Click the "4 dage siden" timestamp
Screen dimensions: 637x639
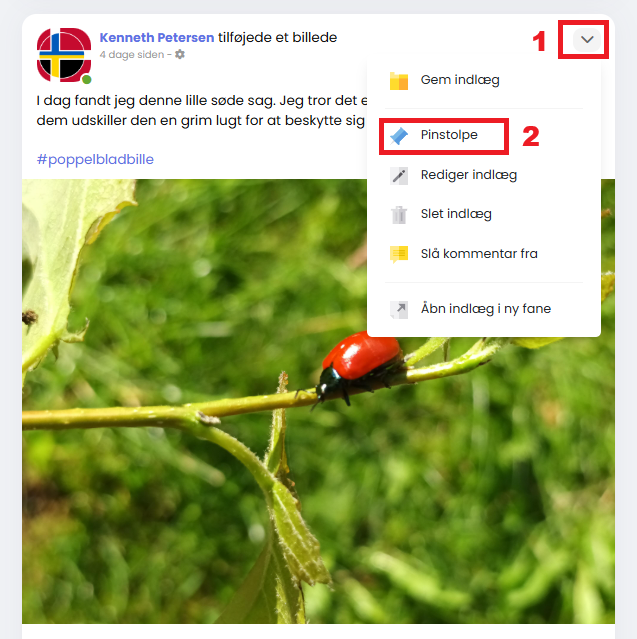pyautogui.click(x=132, y=55)
